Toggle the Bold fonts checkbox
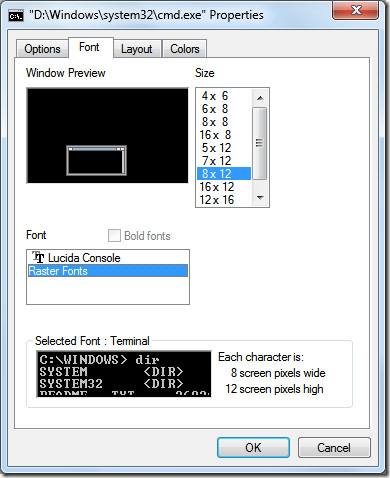Image resolution: width=390 pixels, height=478 pixels. pos(114,236)
